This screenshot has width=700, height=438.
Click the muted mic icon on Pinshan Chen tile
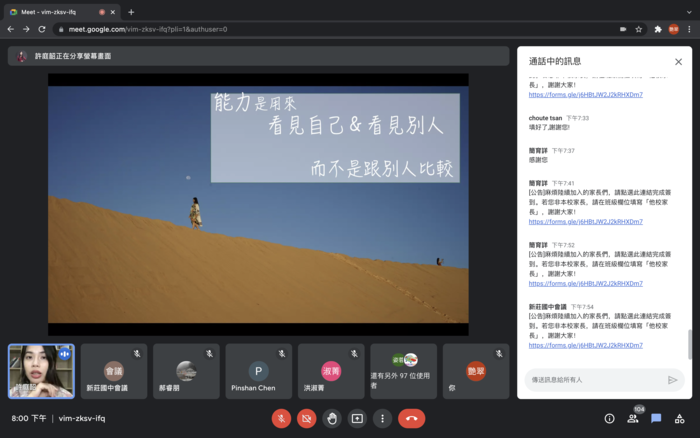282,354
